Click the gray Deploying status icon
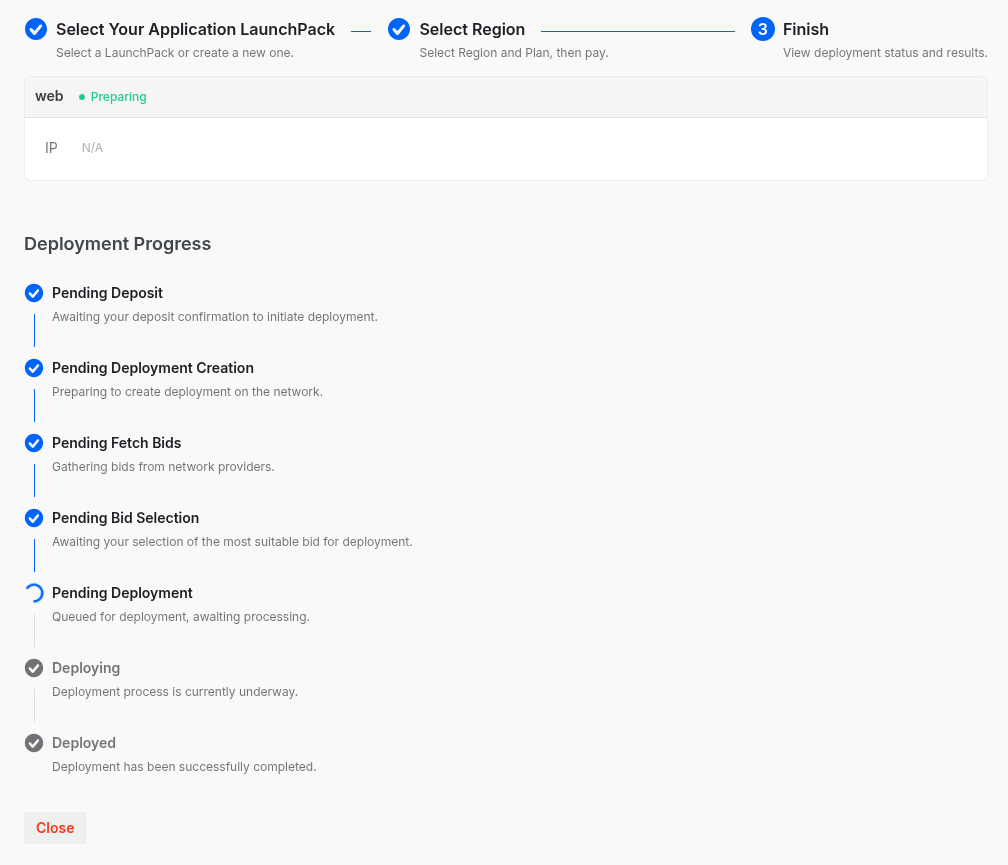 pos(33,668)
